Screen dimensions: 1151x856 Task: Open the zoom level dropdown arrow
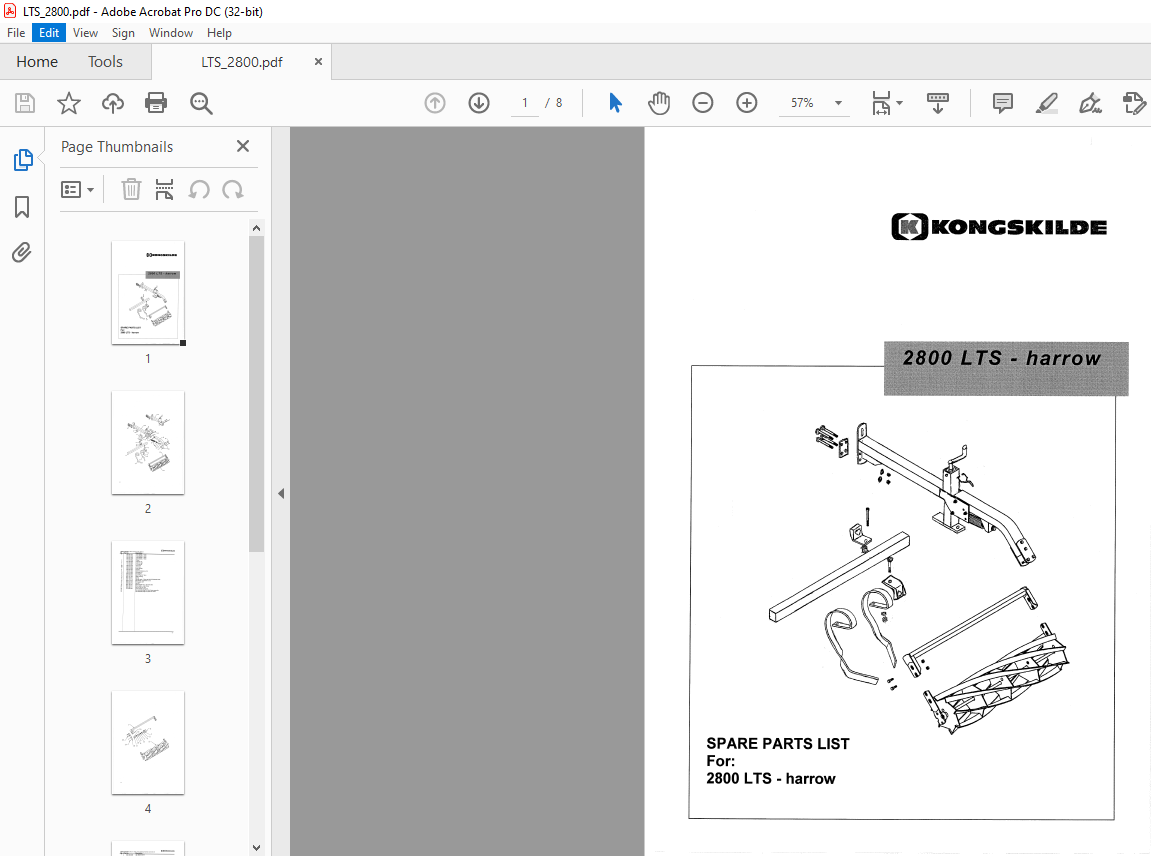838,103
